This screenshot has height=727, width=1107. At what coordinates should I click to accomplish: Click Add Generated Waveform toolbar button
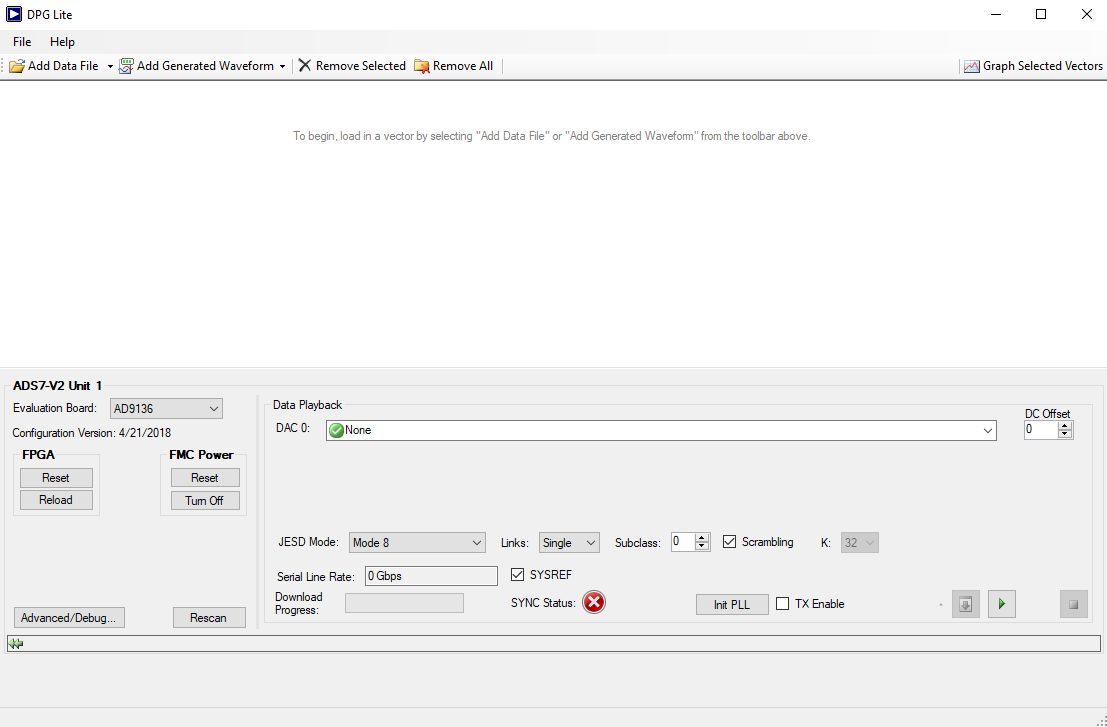click(196, 66)
